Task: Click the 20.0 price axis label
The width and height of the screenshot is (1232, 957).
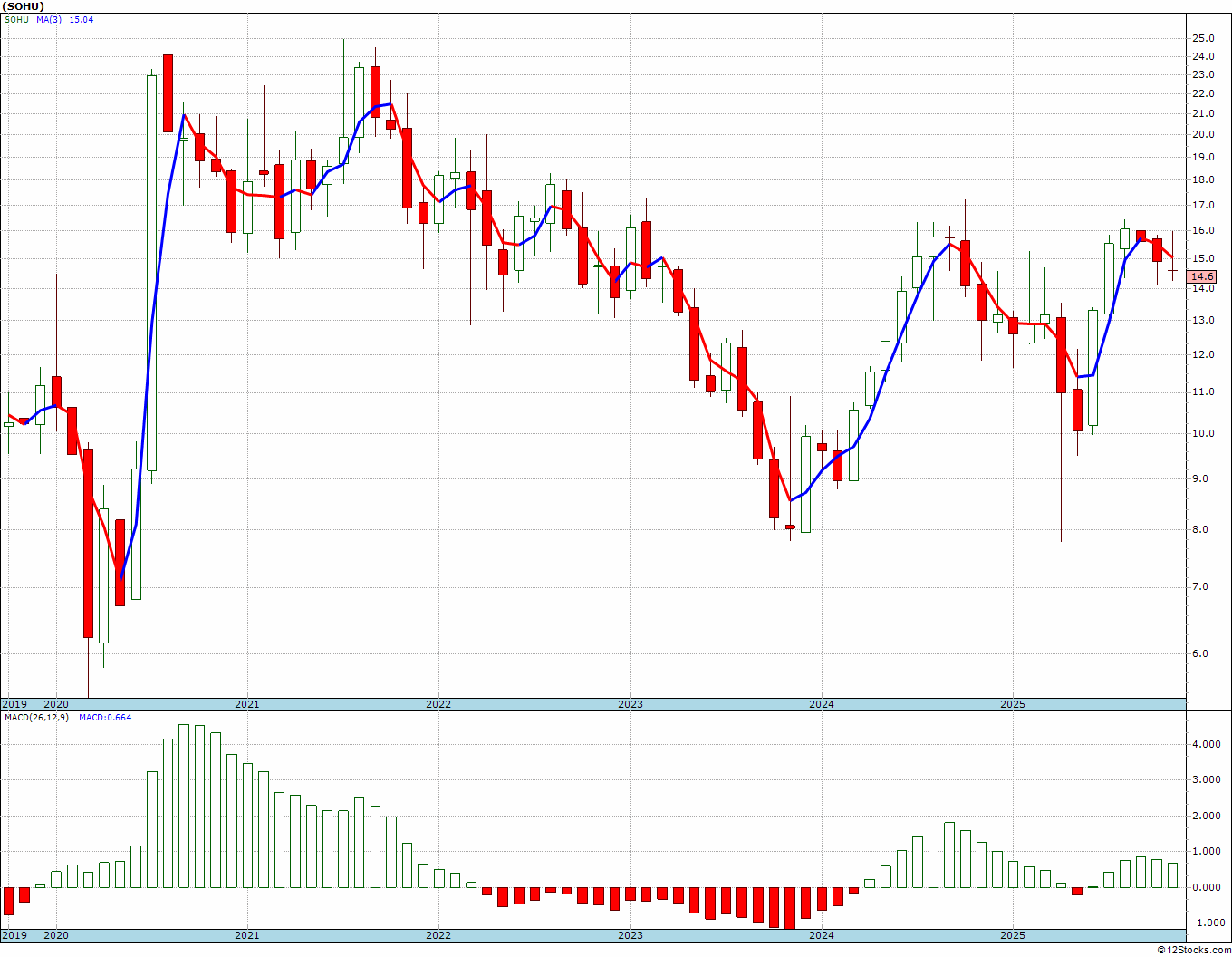Action: pos(1204,134)
